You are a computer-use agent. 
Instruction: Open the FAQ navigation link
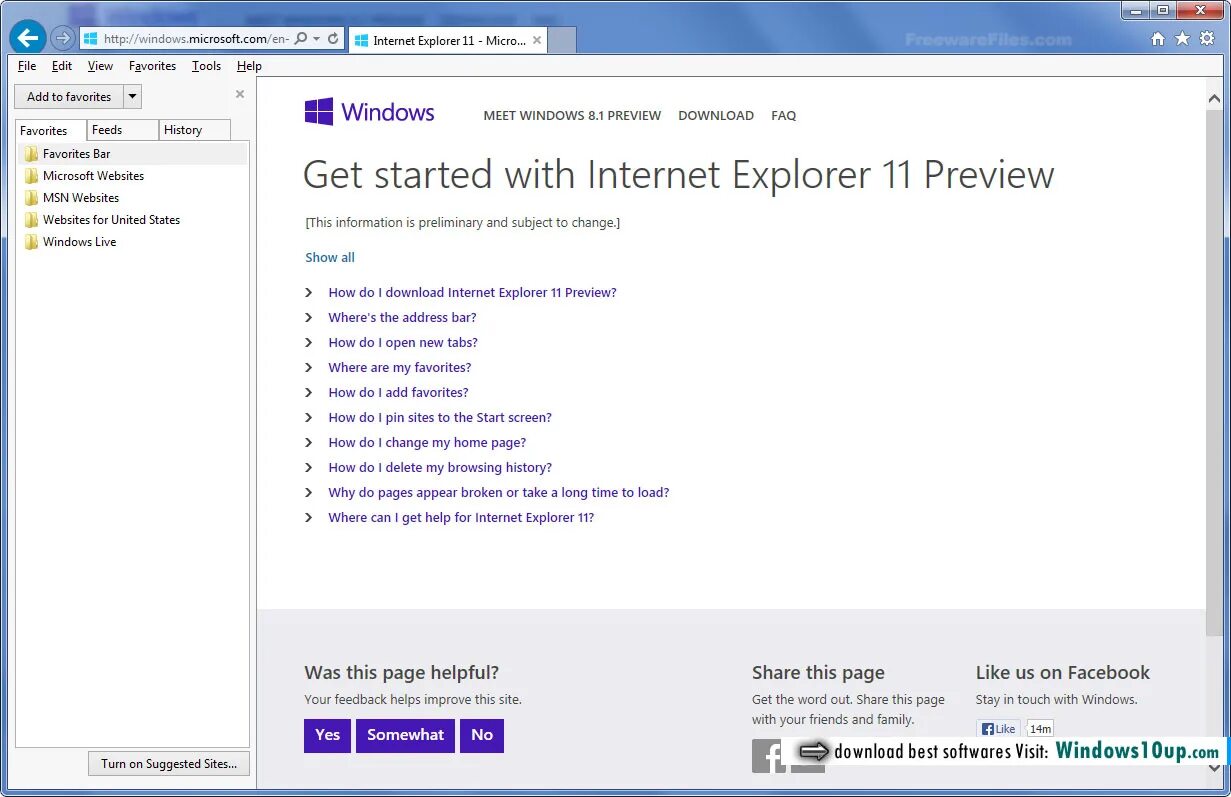pyautogui.click(x=784, y=116)
